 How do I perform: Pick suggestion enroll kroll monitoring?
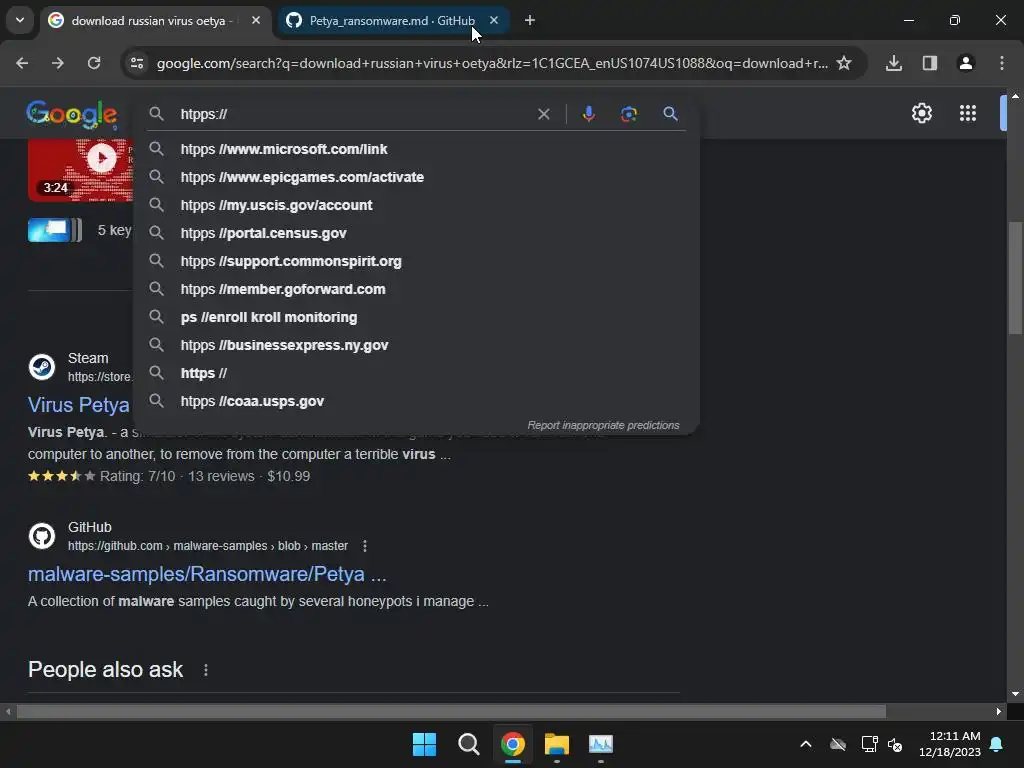pos(417,317)
